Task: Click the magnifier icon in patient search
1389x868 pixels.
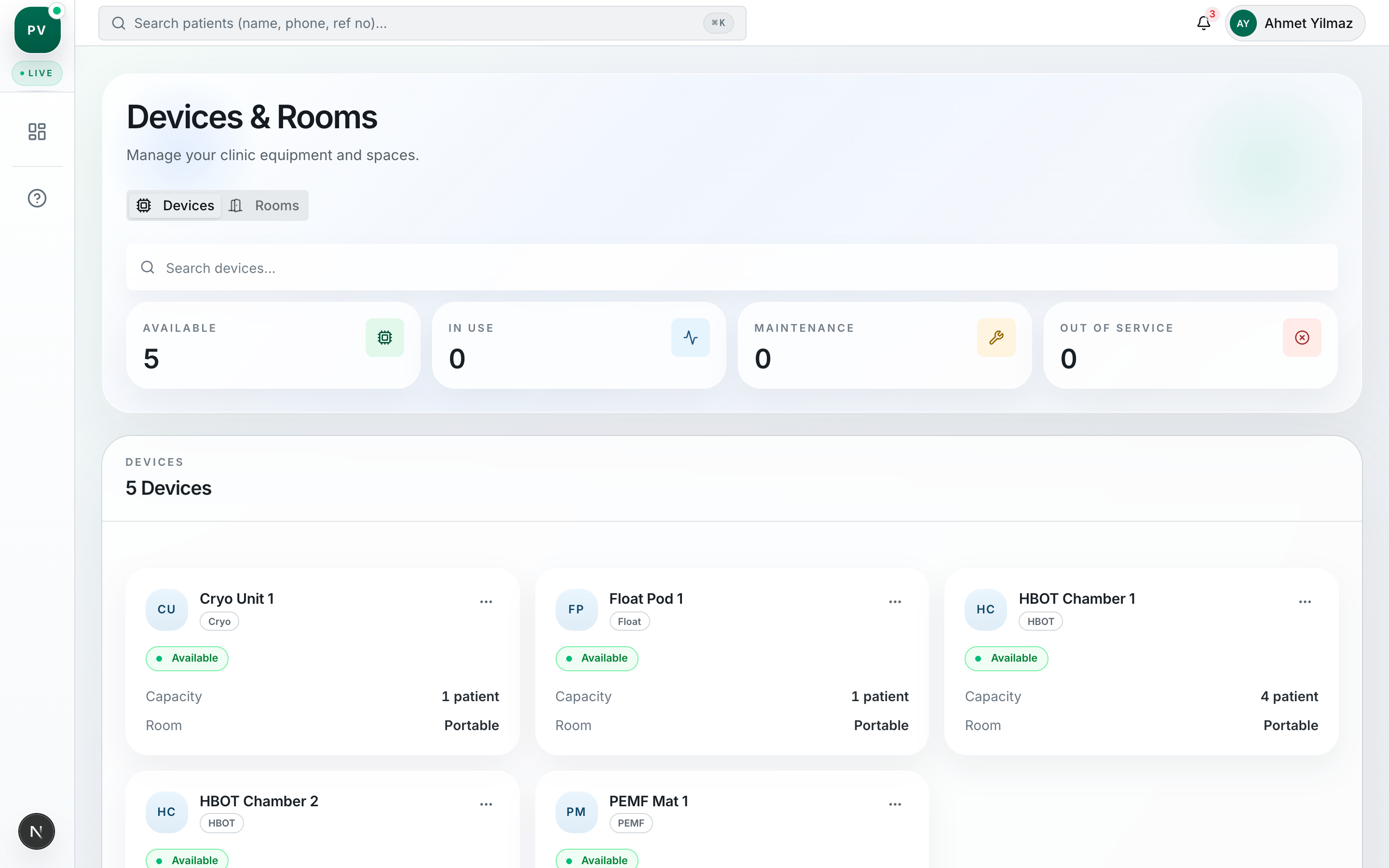Action: (119, 23)
